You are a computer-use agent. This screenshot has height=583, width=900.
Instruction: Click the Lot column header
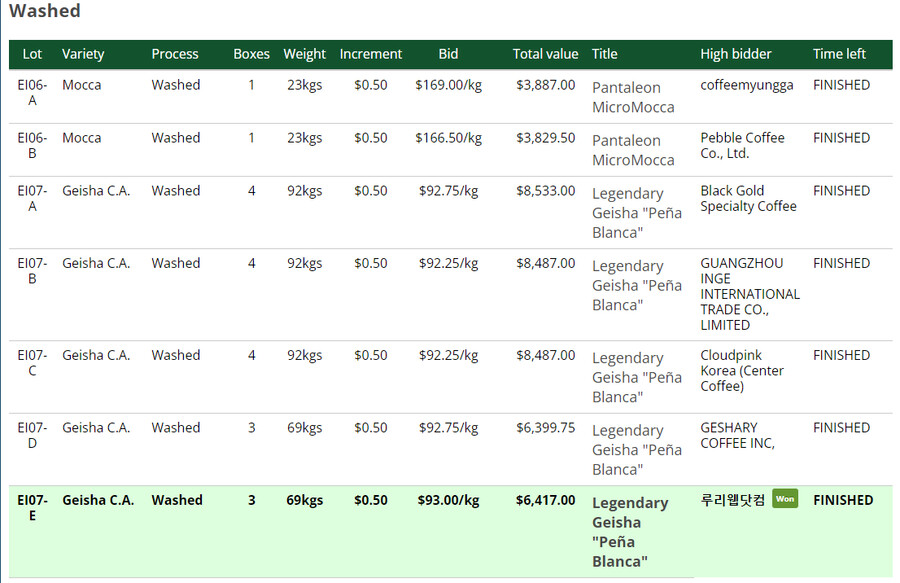[32, 54]
